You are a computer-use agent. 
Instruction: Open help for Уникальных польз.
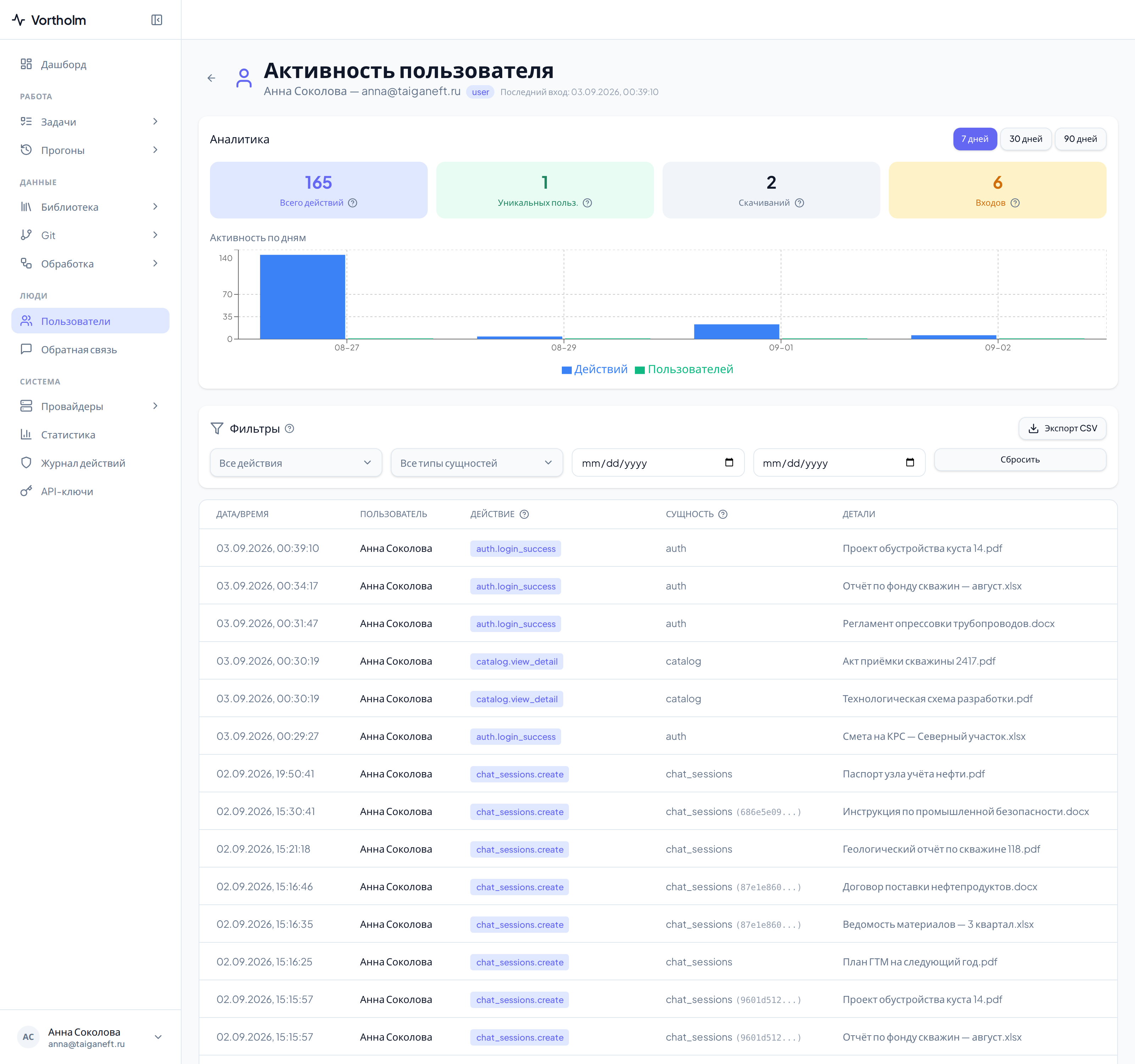tap(587, 203)
